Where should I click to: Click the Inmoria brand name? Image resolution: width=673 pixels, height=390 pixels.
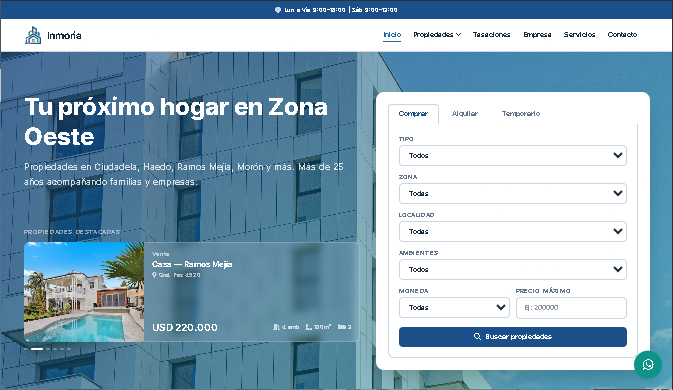[x=64, y=36]
